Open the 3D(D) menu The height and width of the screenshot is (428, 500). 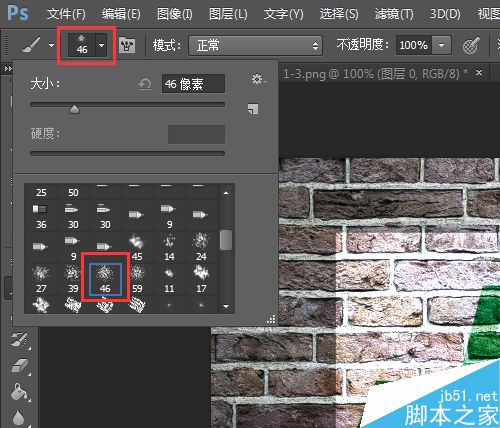445,14
